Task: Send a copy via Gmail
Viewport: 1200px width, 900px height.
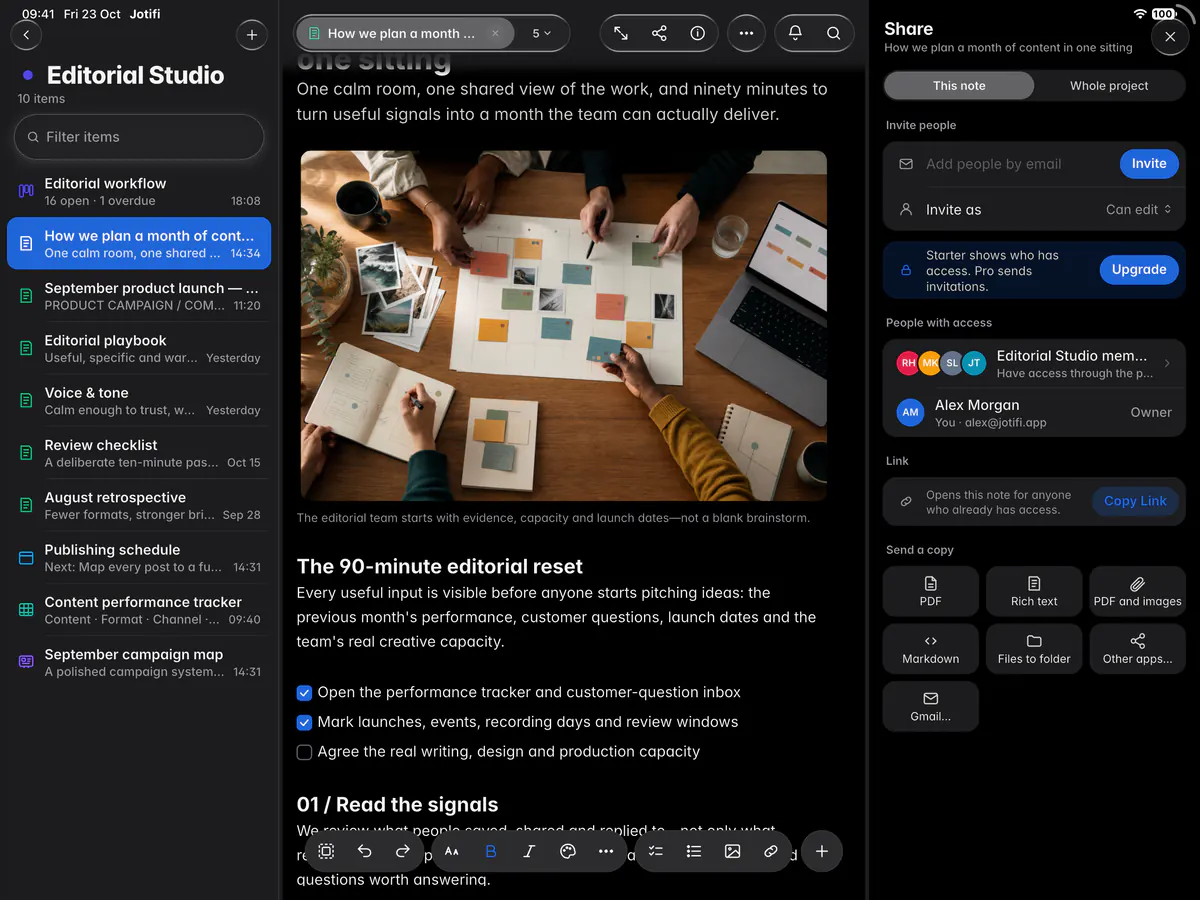Action: point(931,707)
